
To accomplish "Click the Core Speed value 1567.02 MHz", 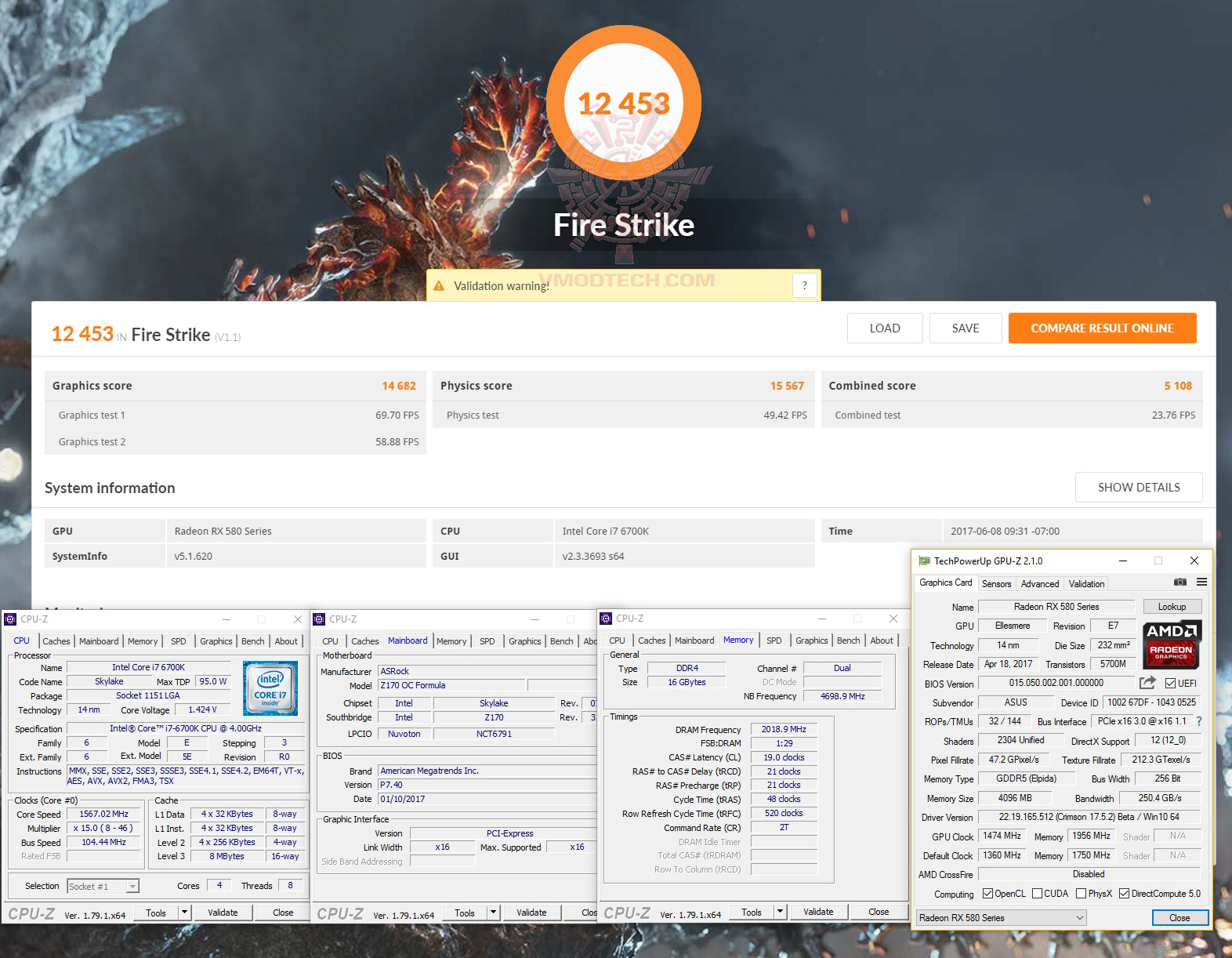I will (x=103, y=814).
